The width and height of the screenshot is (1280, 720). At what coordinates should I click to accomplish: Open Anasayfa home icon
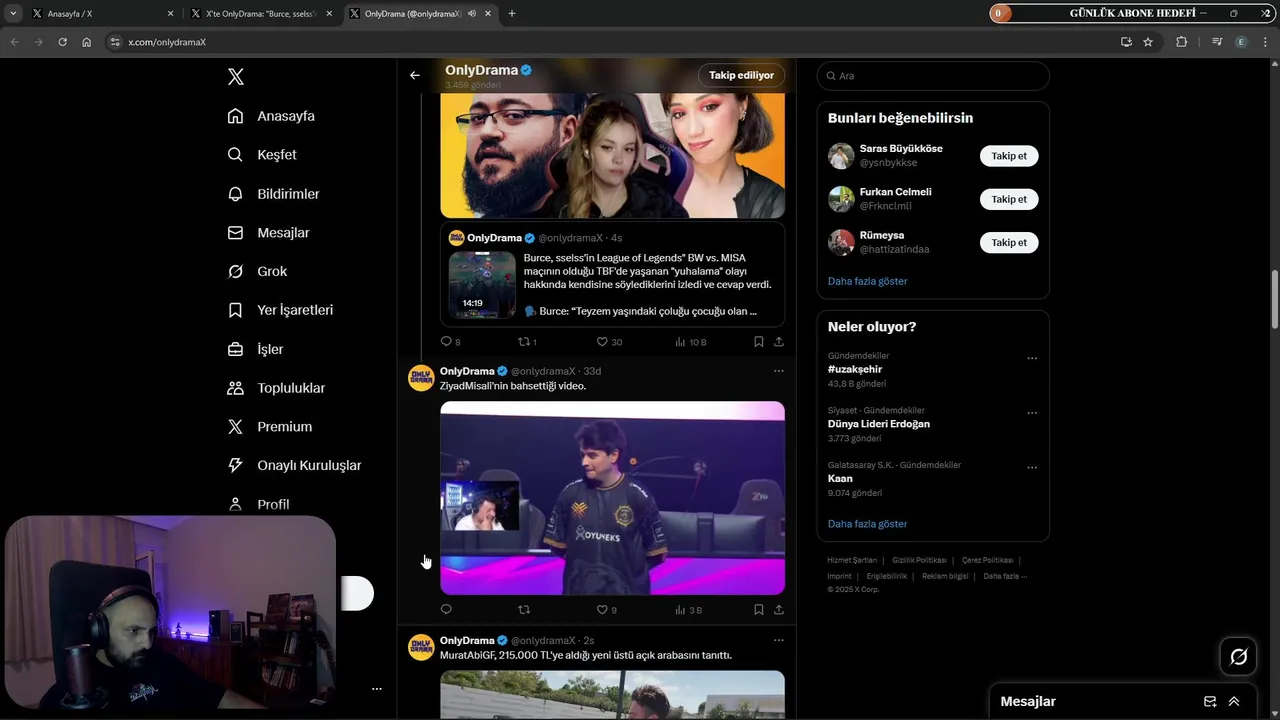coord(235,116)
